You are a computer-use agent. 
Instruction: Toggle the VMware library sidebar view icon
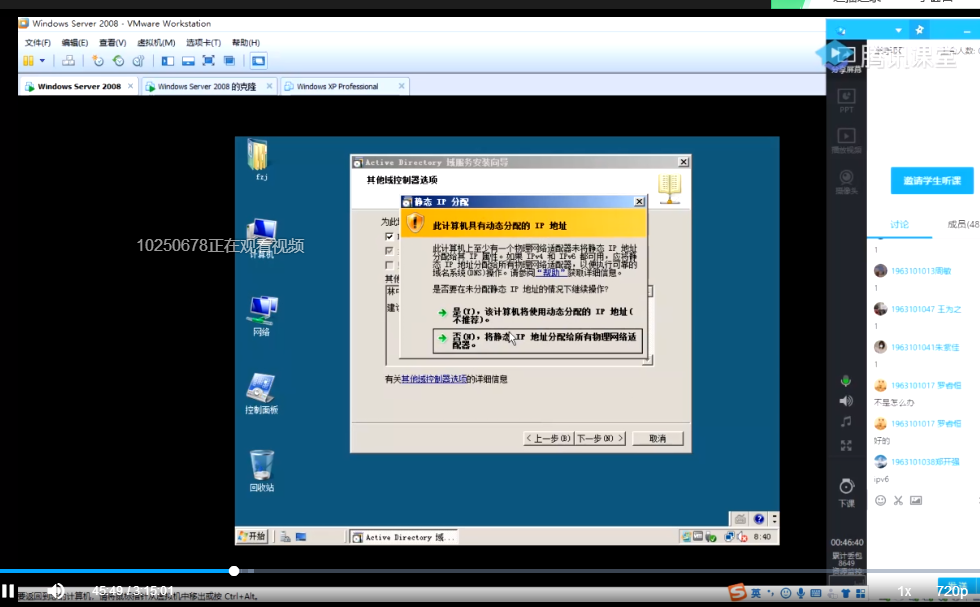pos(168,61)
